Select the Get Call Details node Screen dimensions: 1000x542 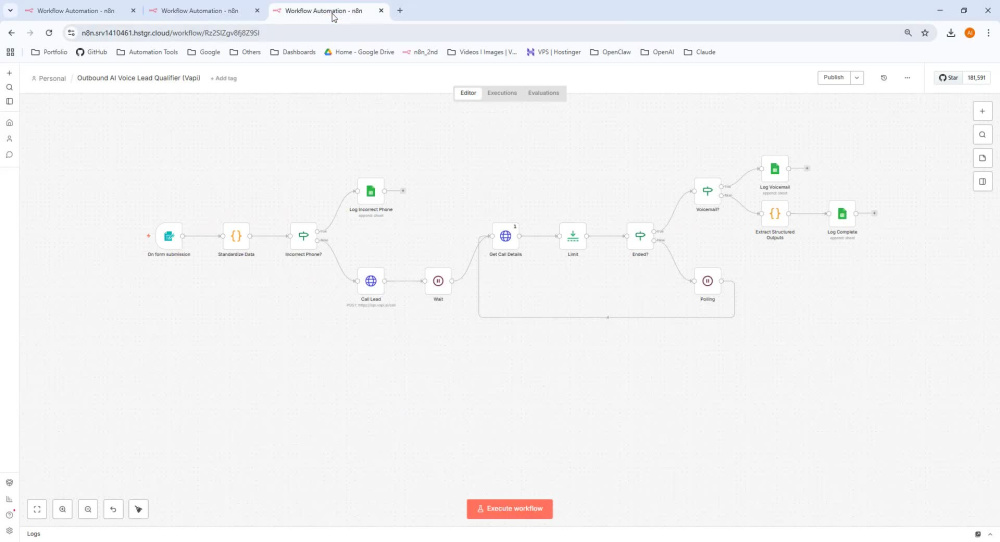pos(505,236)
